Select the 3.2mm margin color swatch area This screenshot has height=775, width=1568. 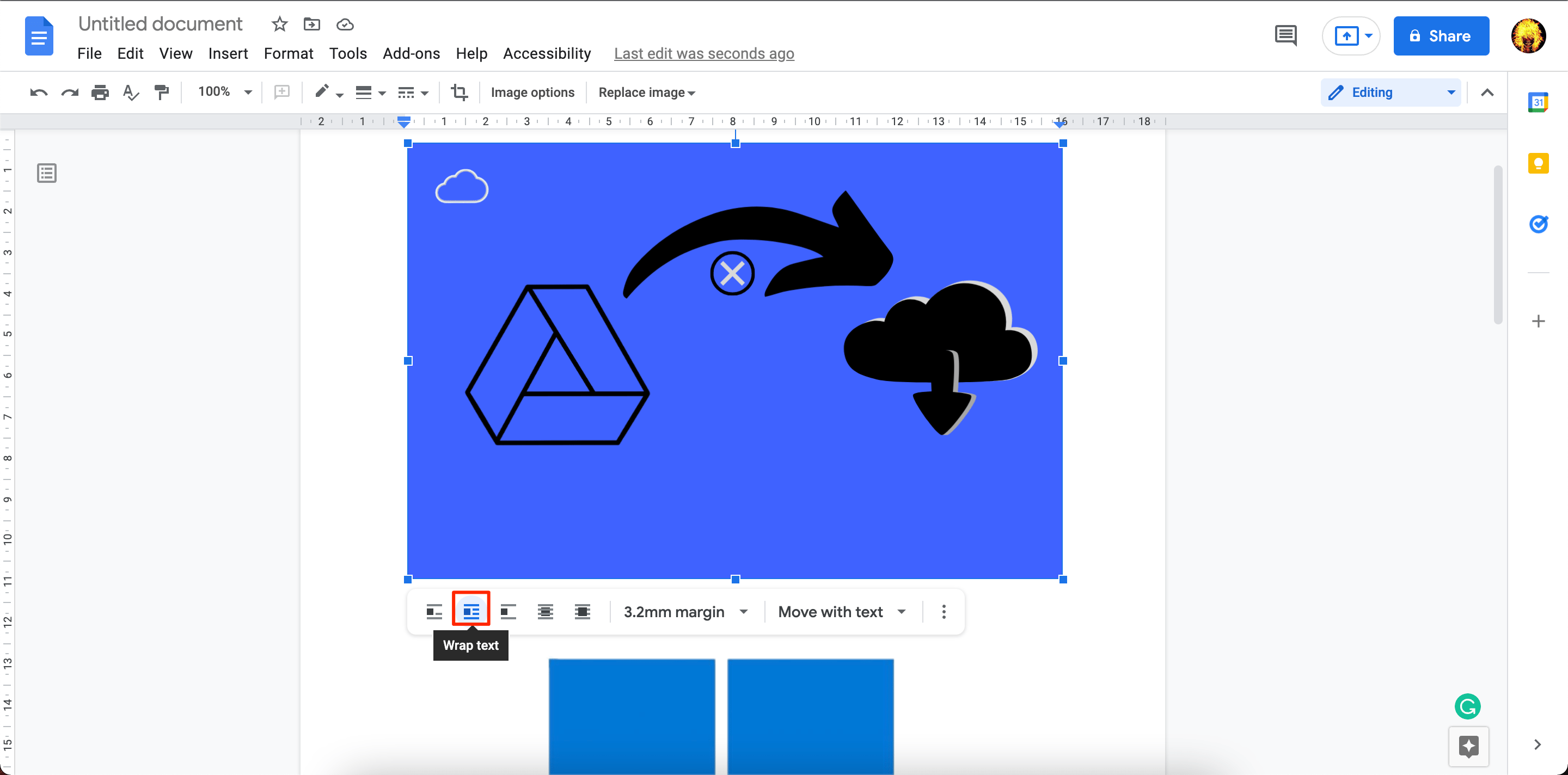[x=684, y=612]
